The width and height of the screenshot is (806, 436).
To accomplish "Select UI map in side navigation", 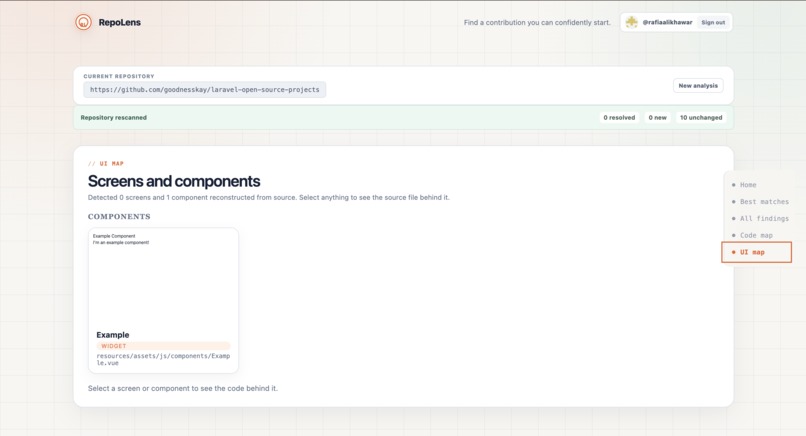I will [756, 252].
